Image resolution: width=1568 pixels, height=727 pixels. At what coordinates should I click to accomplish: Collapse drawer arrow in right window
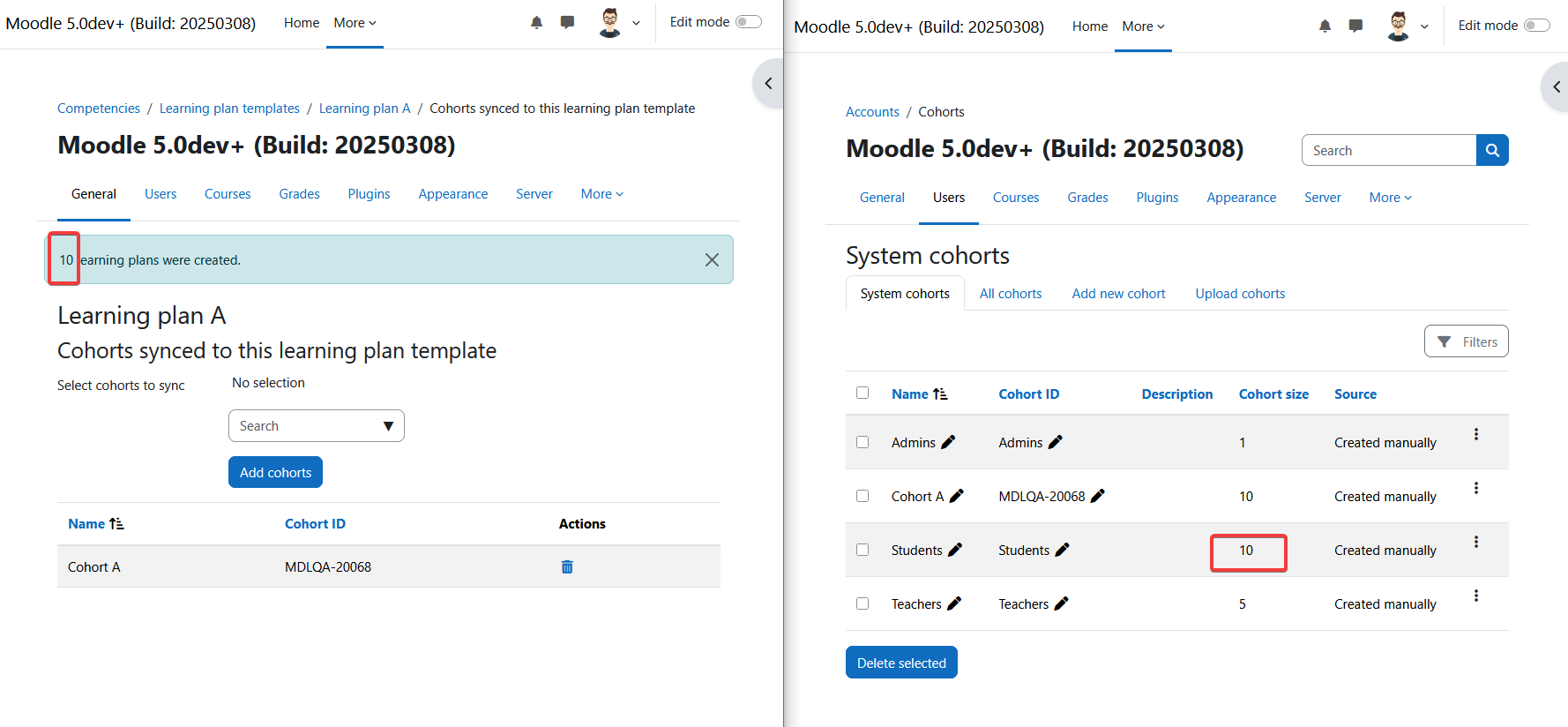(1556, 86)
